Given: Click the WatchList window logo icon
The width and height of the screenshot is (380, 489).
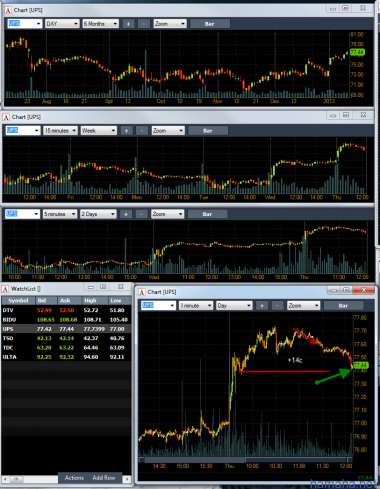Looking at the screenshot, I should point(6,289).
